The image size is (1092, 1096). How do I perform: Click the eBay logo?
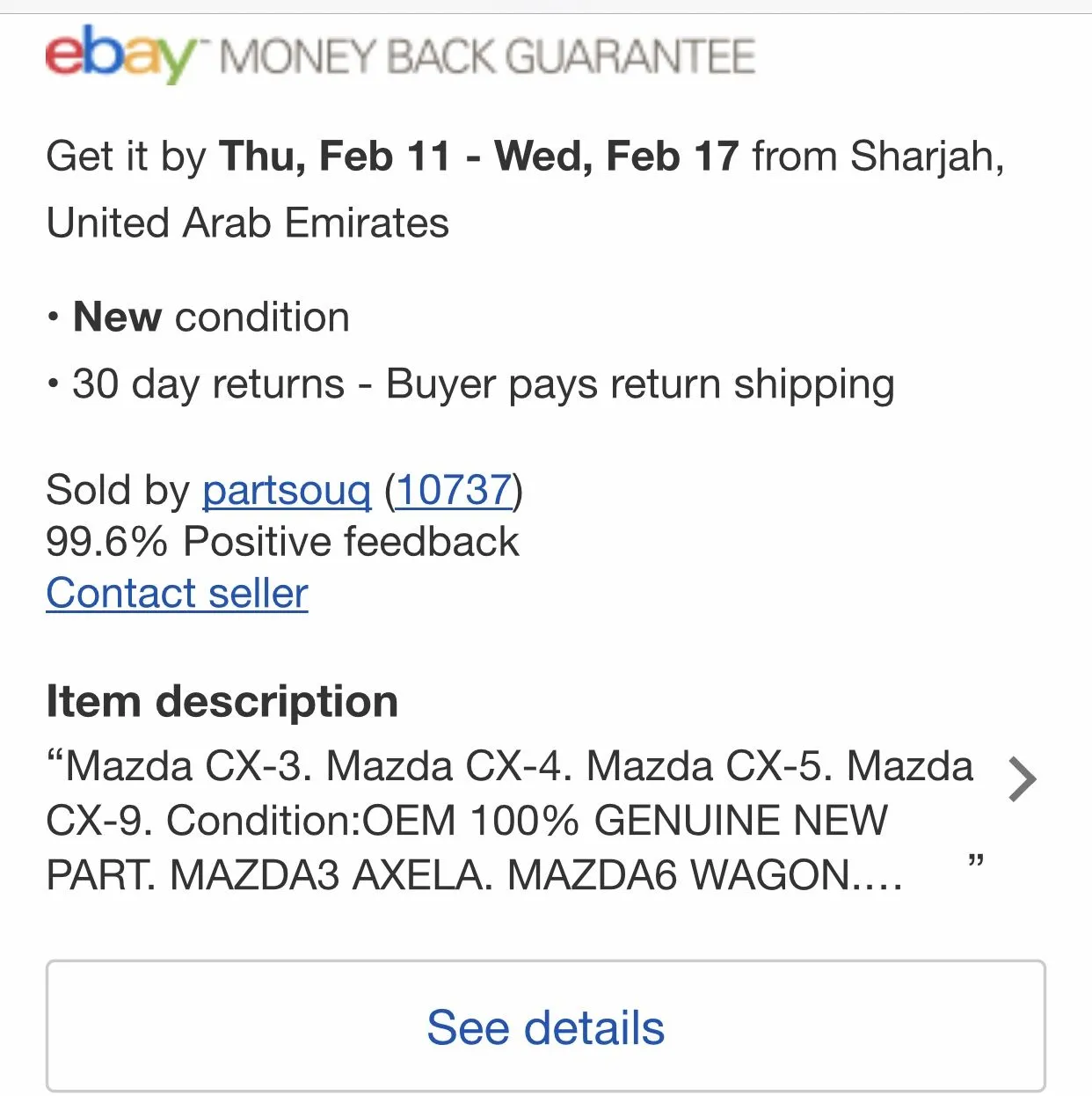tap(120, 55)
